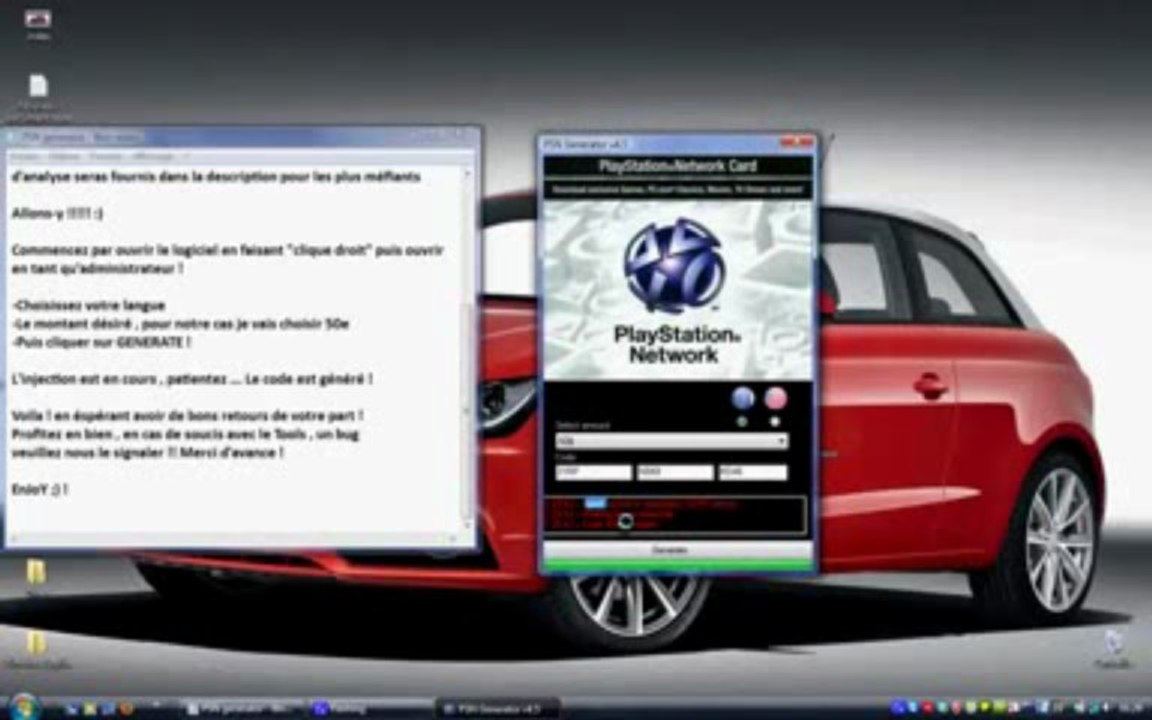Click the line starting "-Le montant désiré"
This screenshot has width=1152, height=720.
[181, 324]
